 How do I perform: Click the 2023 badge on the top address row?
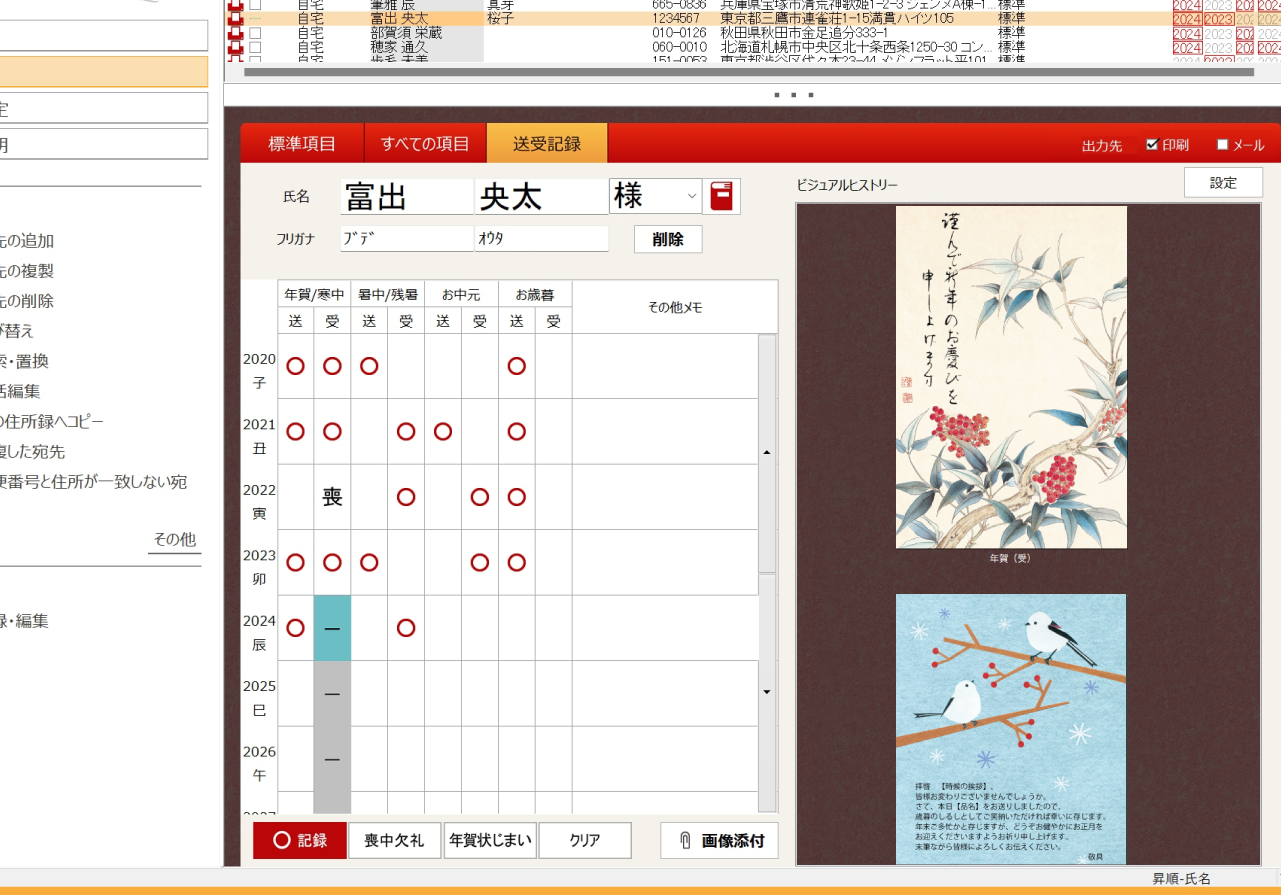point(1219,5)
